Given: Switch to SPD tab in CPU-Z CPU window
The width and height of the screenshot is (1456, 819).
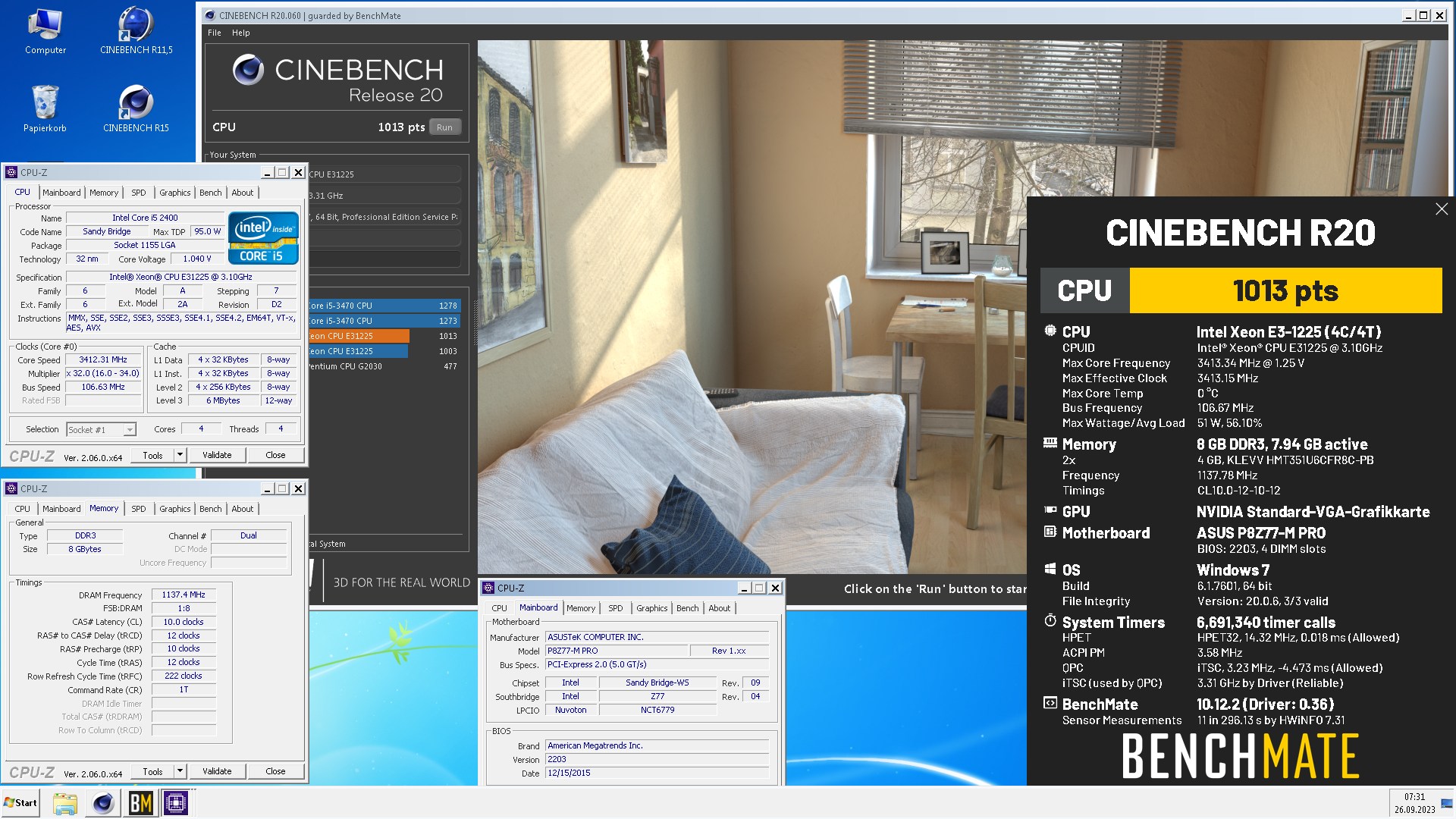Looking at the screenshot, I should (139, 193).
